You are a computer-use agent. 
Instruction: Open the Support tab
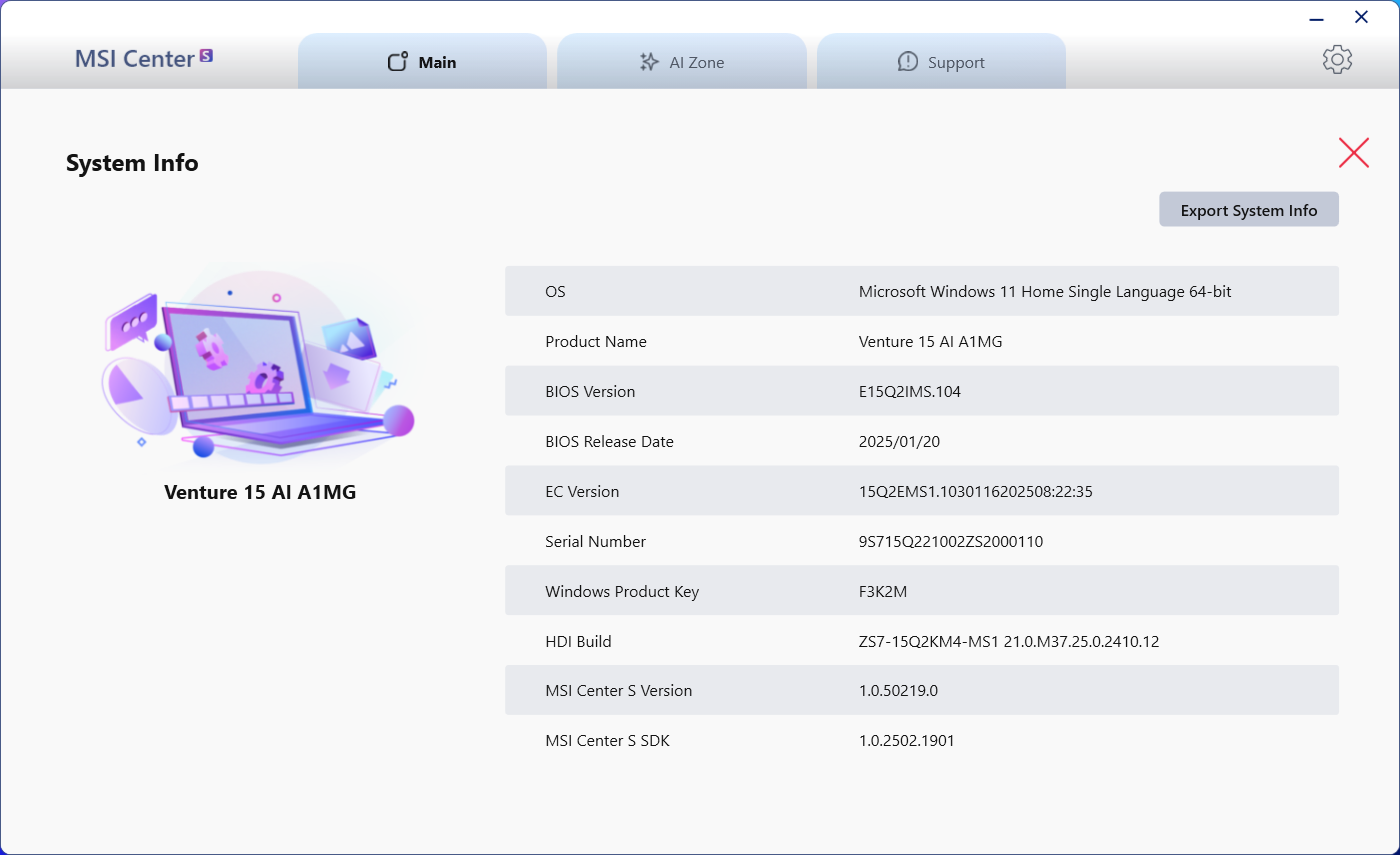click(941, 62)
